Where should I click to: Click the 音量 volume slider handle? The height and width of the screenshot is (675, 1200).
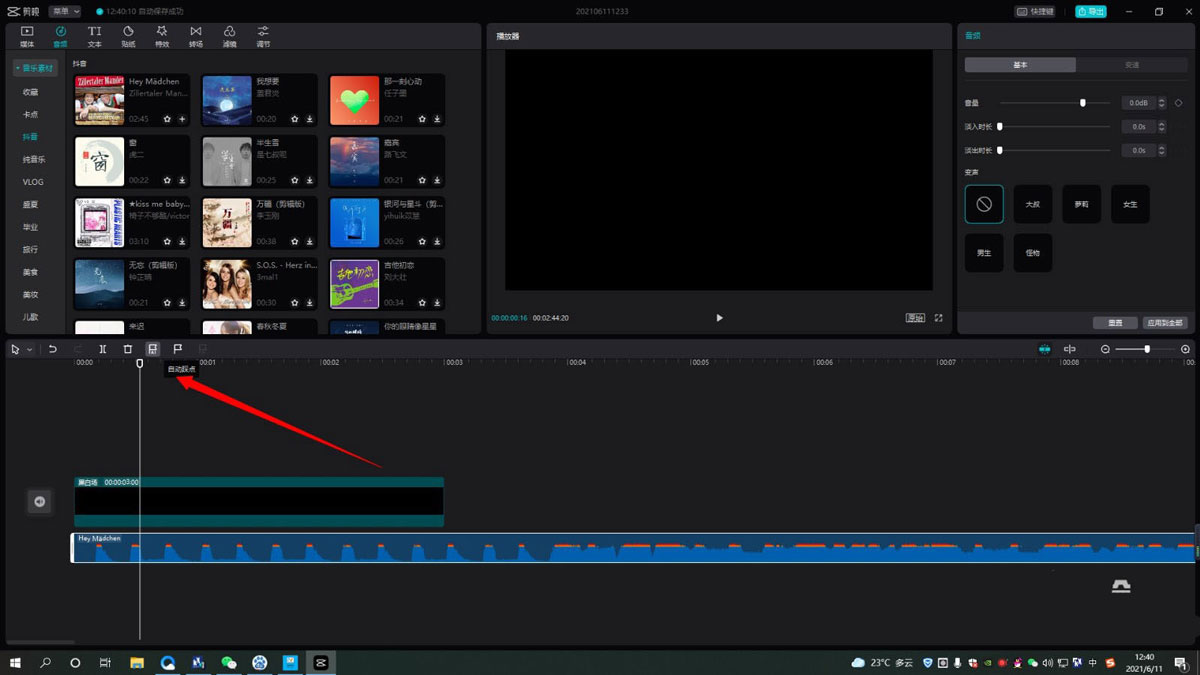coord(1082,103)
